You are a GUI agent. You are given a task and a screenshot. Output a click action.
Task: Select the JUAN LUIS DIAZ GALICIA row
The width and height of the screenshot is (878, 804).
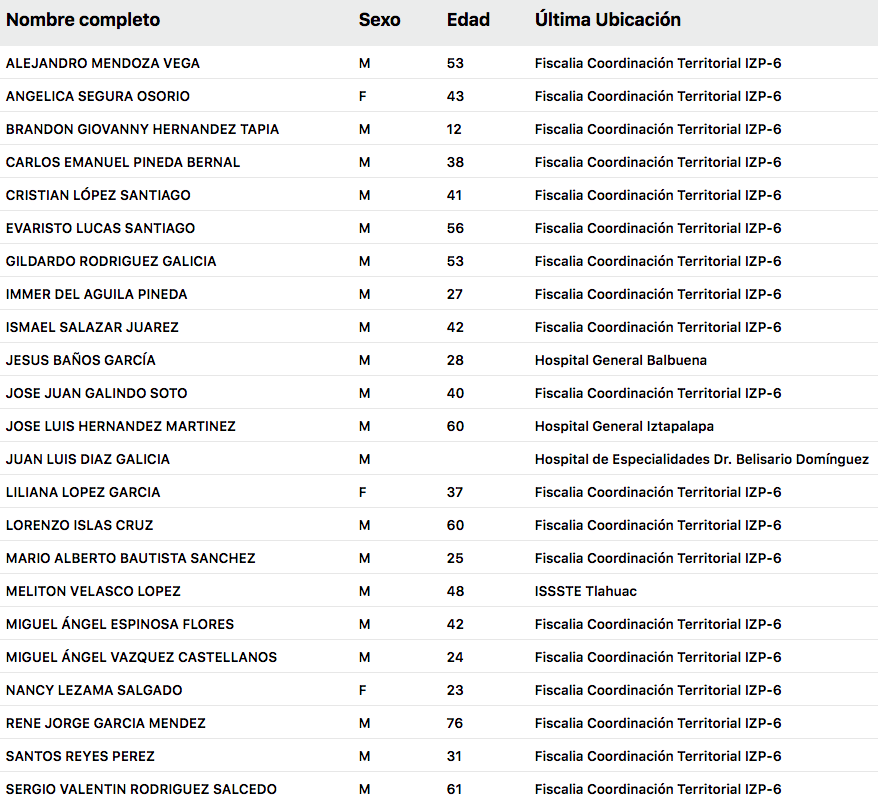(x=88, y=459)
